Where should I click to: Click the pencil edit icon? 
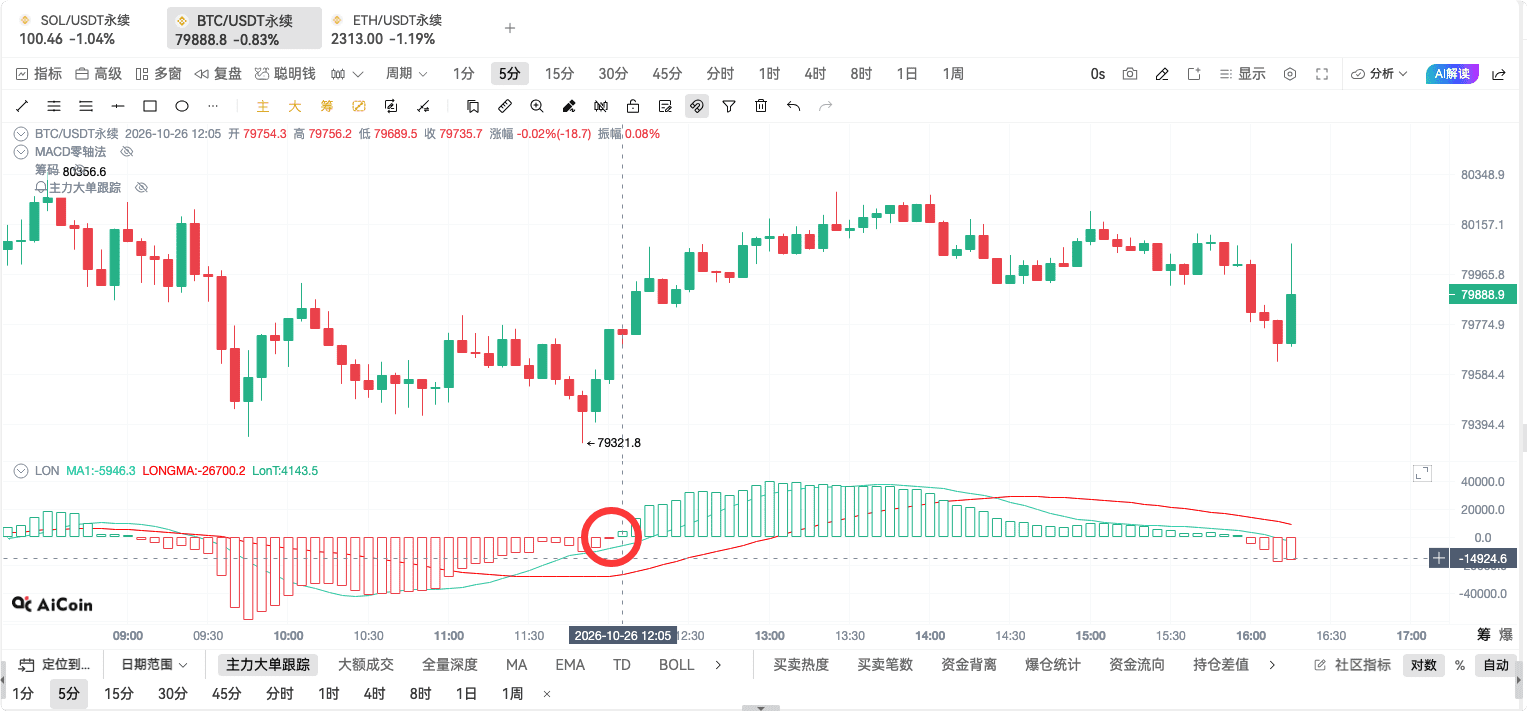1162,74
